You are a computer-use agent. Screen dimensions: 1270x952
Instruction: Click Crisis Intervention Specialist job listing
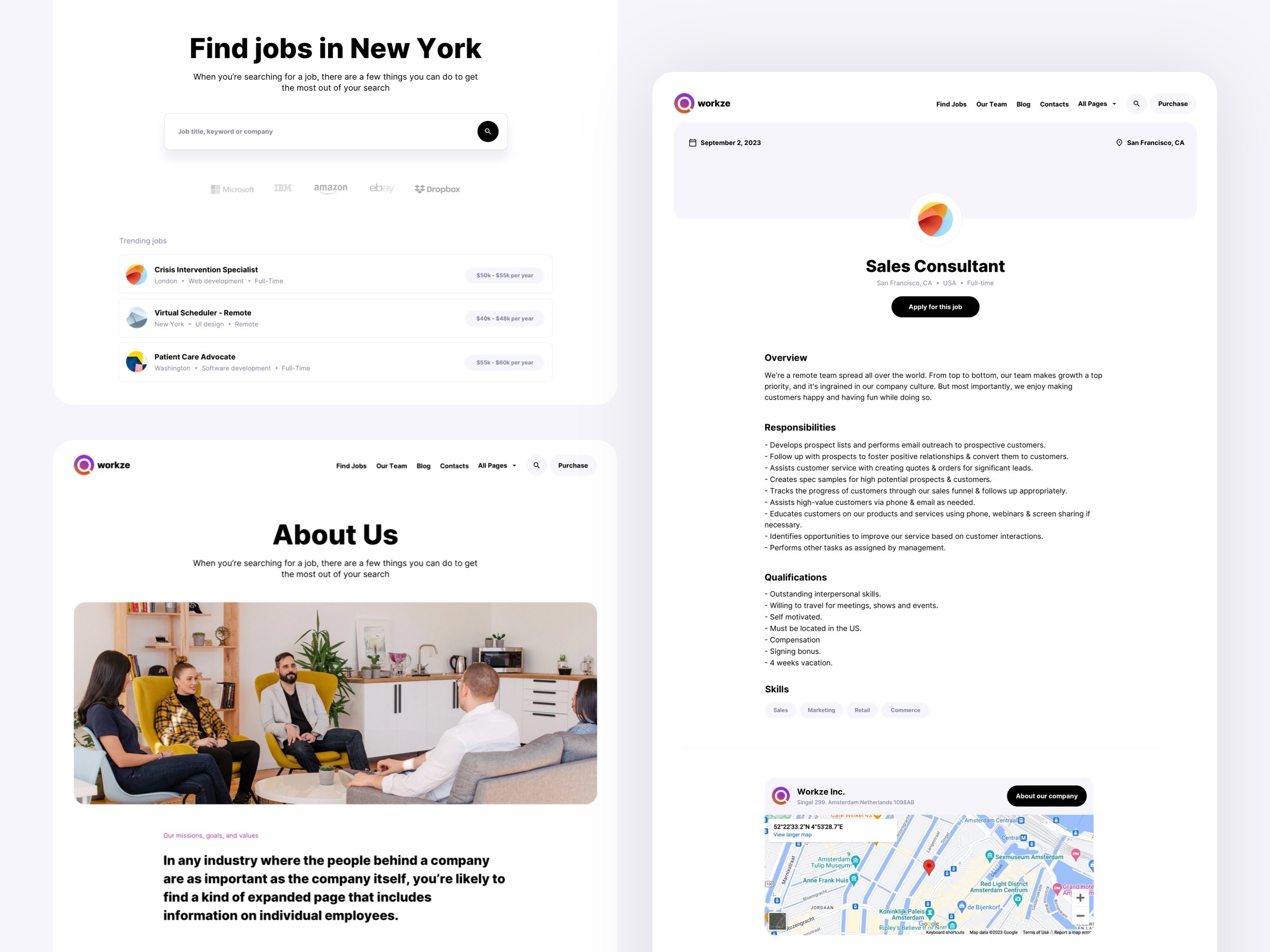(x=335, y=274)
